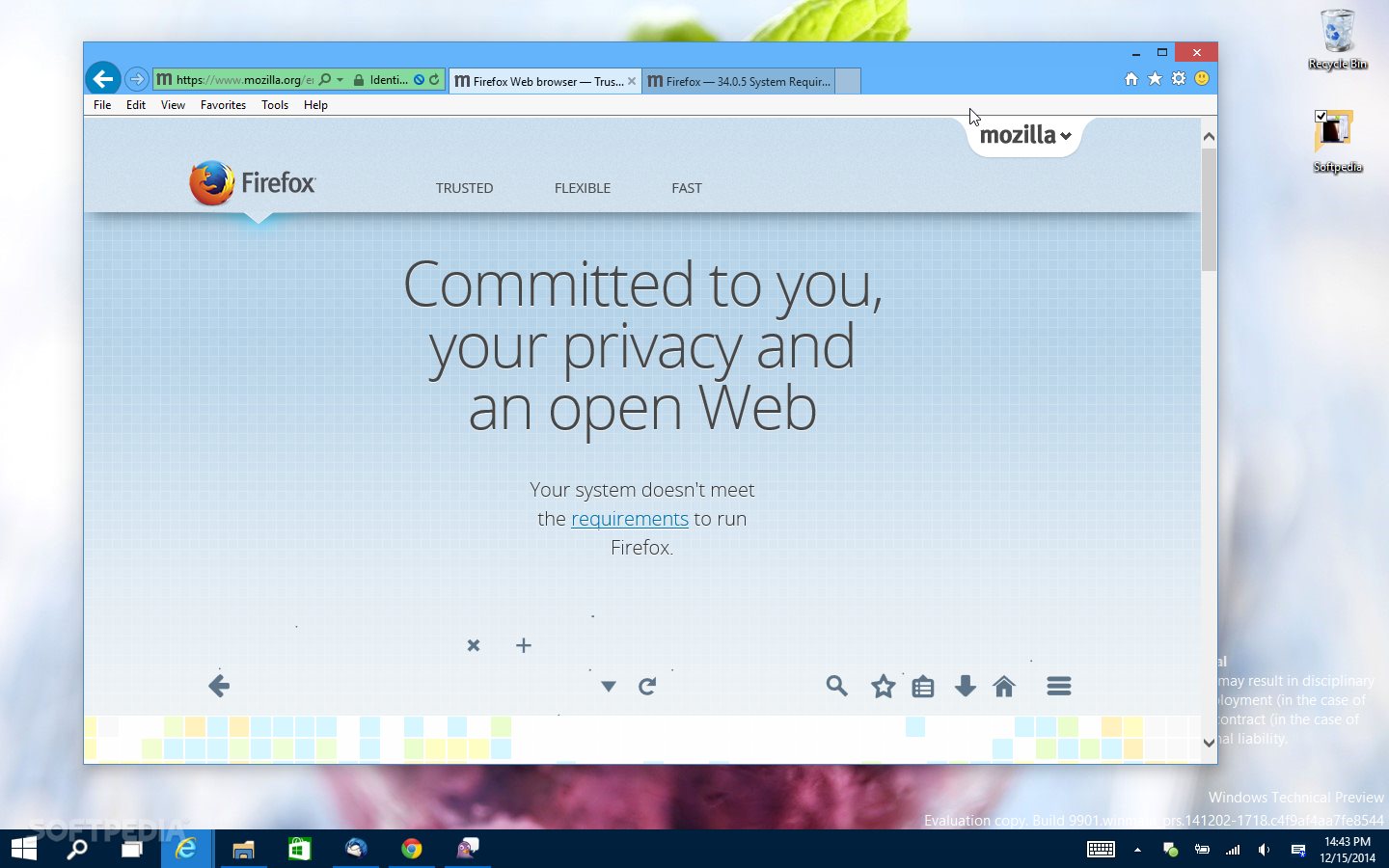Screen dimensions: 1389x868
Task: Close the Firefox Web browser tab
Action: (632, 81)
